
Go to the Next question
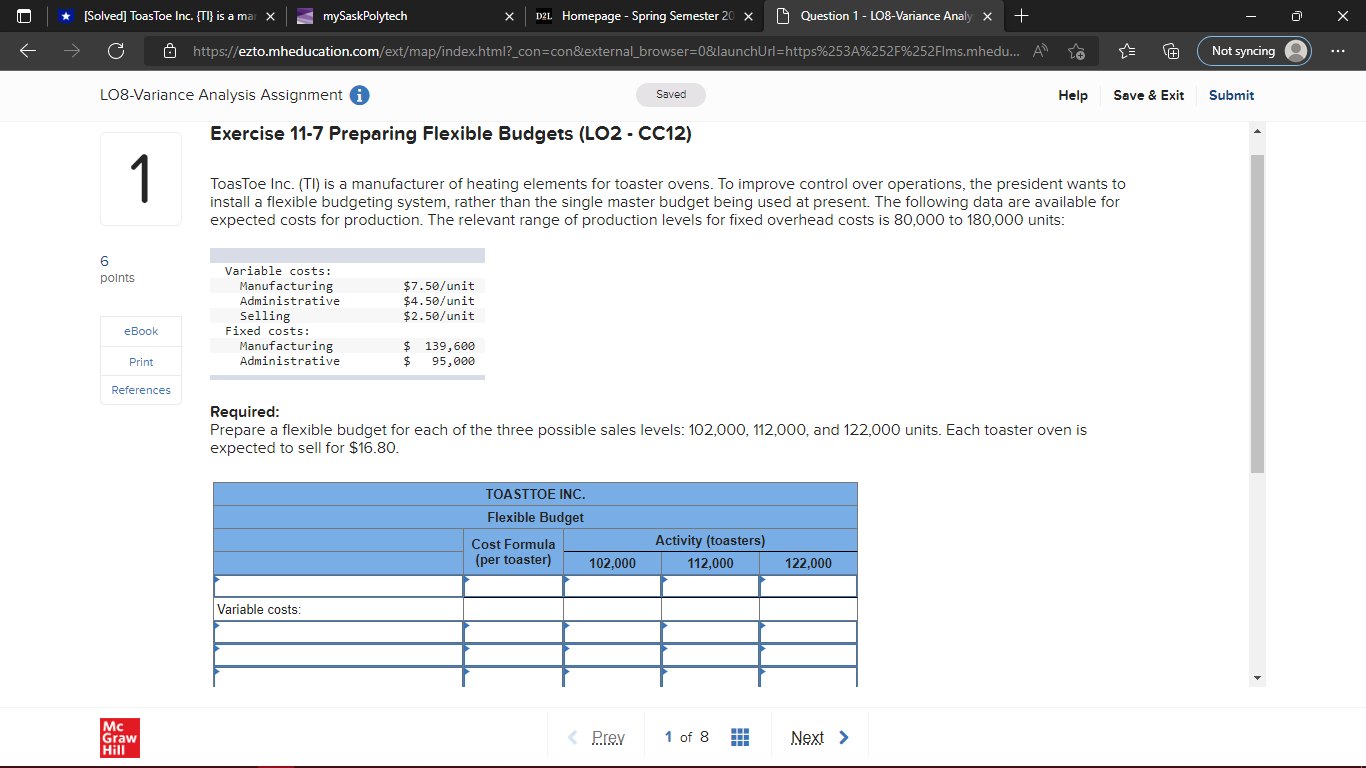(819, 738)
